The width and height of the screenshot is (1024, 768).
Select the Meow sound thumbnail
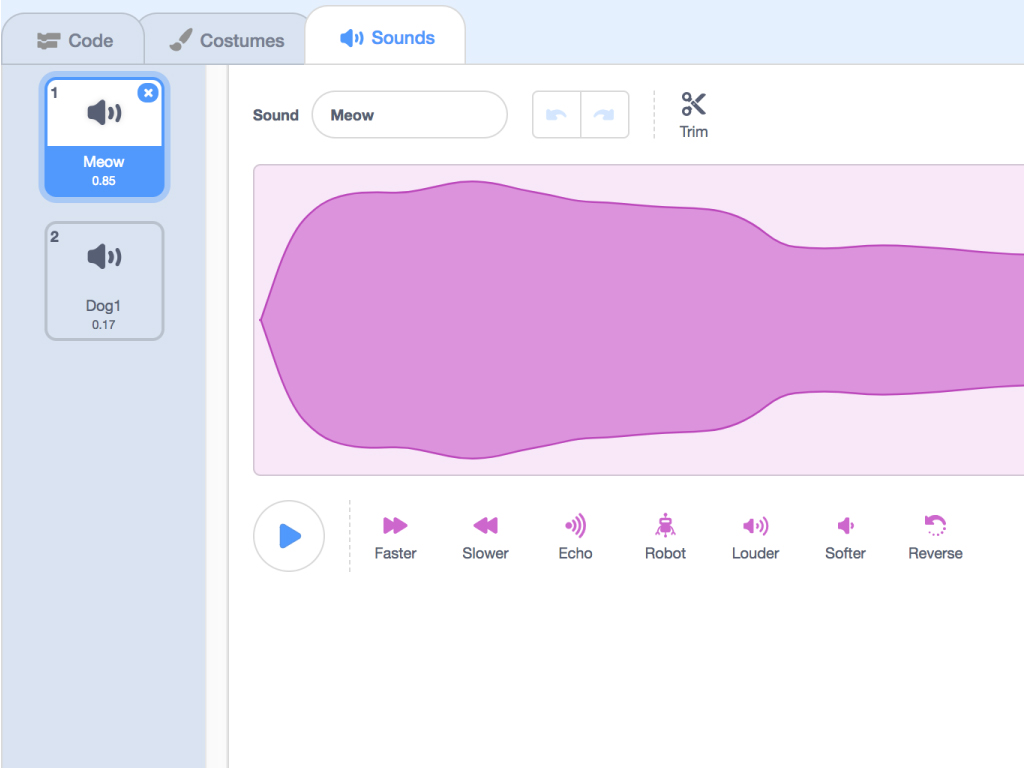pos(104,137)
